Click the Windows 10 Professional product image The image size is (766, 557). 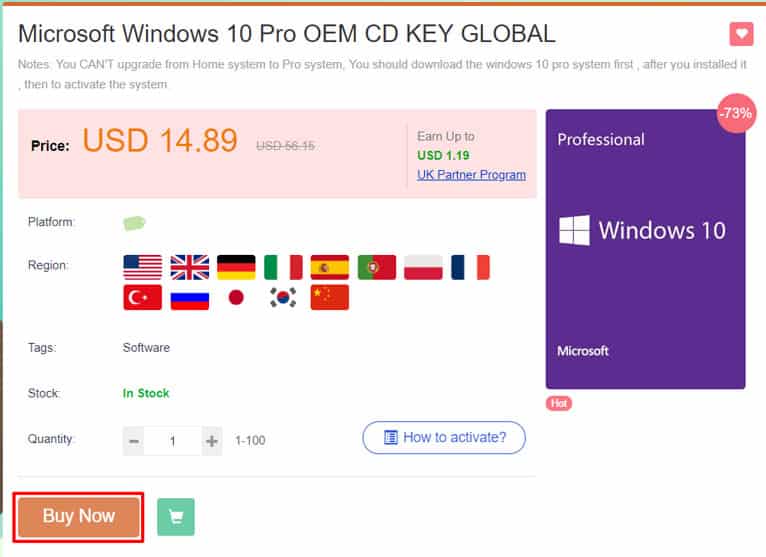[645, 249]
